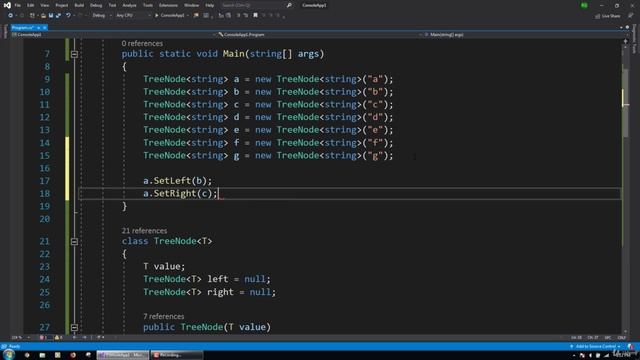
Task: Open the Windows Start button
Action: tap(9, 355)
